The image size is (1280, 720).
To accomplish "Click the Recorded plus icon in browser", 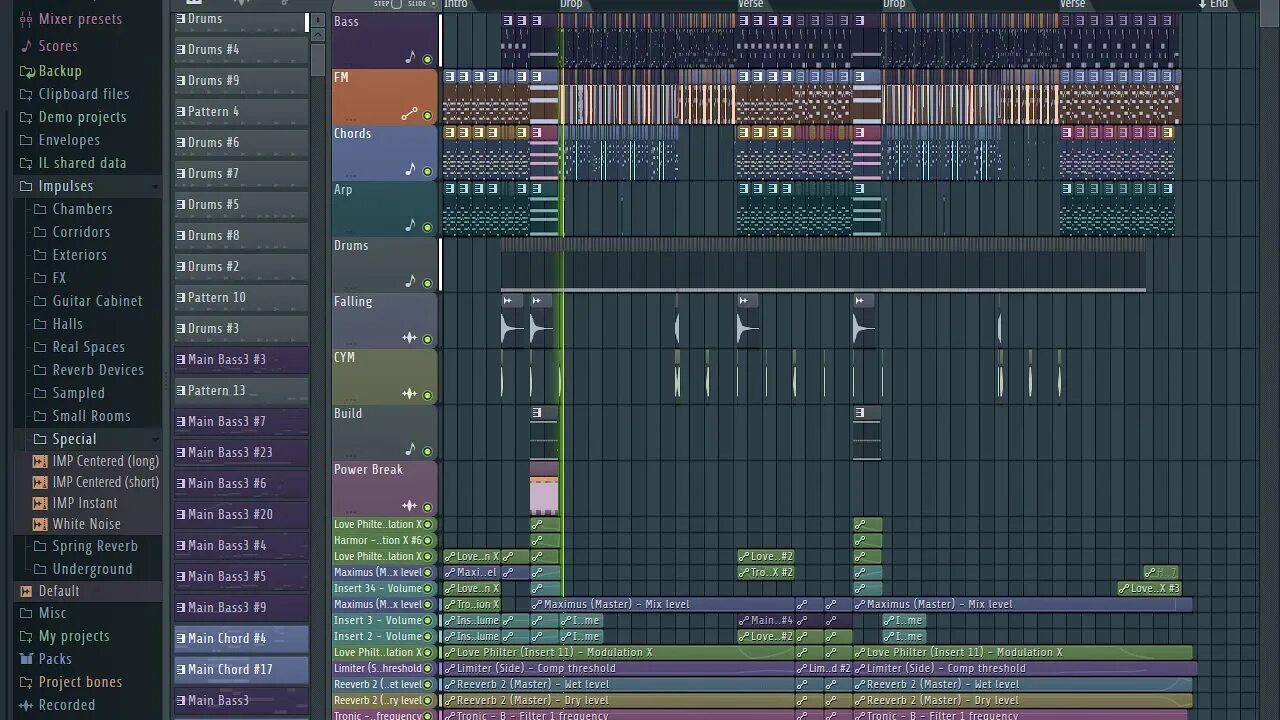I will [x=26, y=705].
